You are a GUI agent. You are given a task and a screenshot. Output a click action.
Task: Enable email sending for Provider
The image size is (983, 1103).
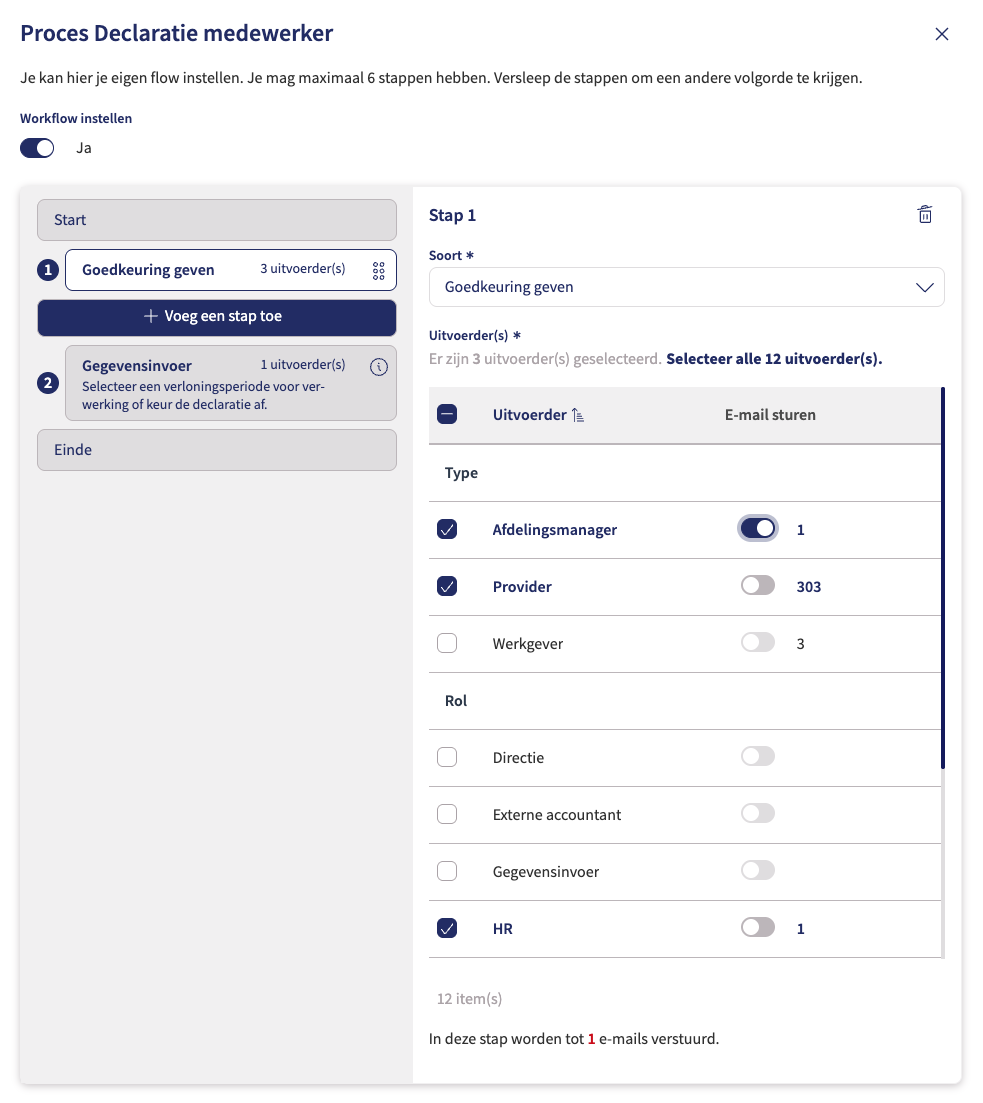click(757, 586)
